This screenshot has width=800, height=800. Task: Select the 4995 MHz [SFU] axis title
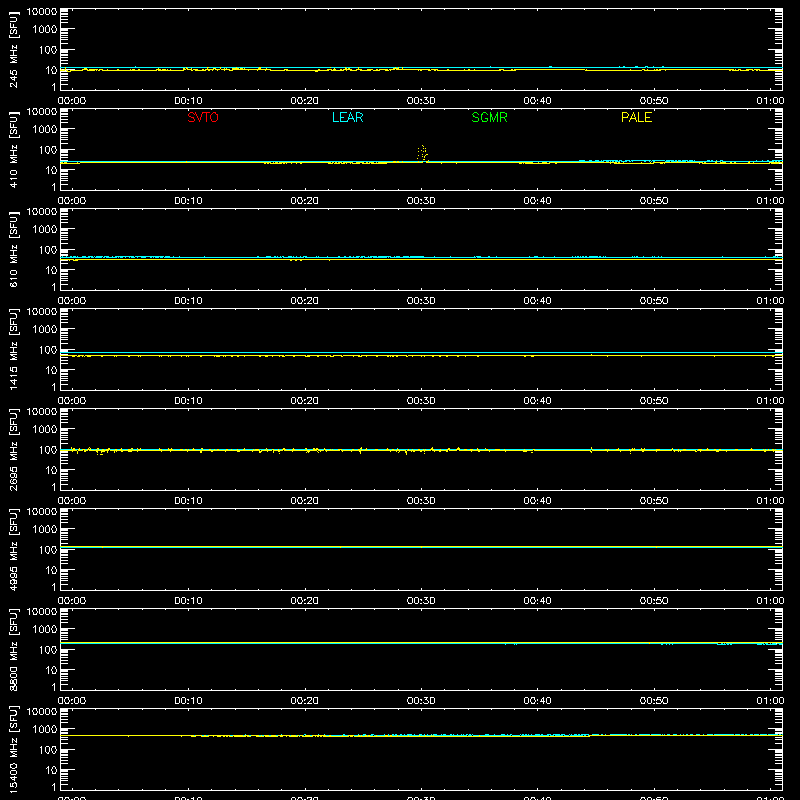(13, 549)
